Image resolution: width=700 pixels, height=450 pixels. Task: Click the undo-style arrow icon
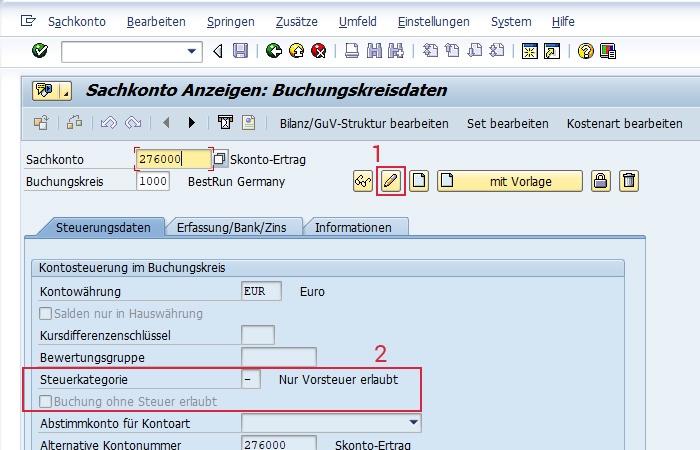point(108,122)
